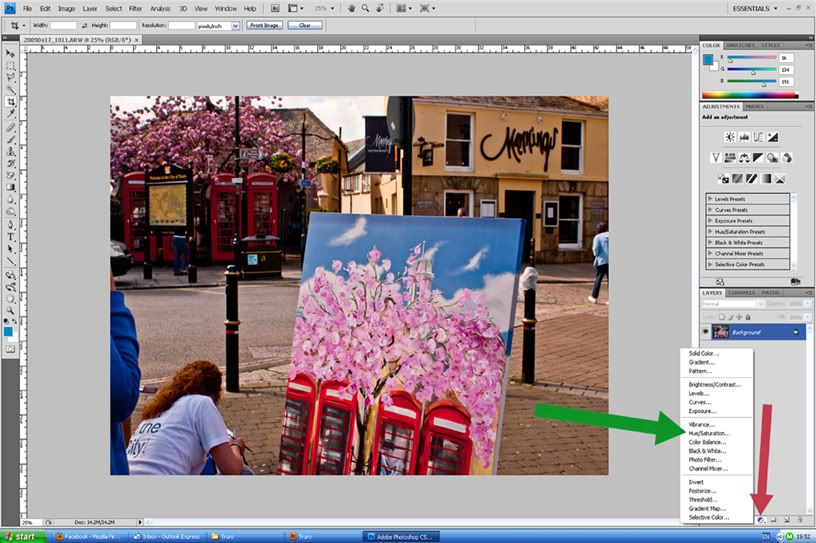Click the Vibrance adjustment icon
Screen dimensions: 816x543
716,158
